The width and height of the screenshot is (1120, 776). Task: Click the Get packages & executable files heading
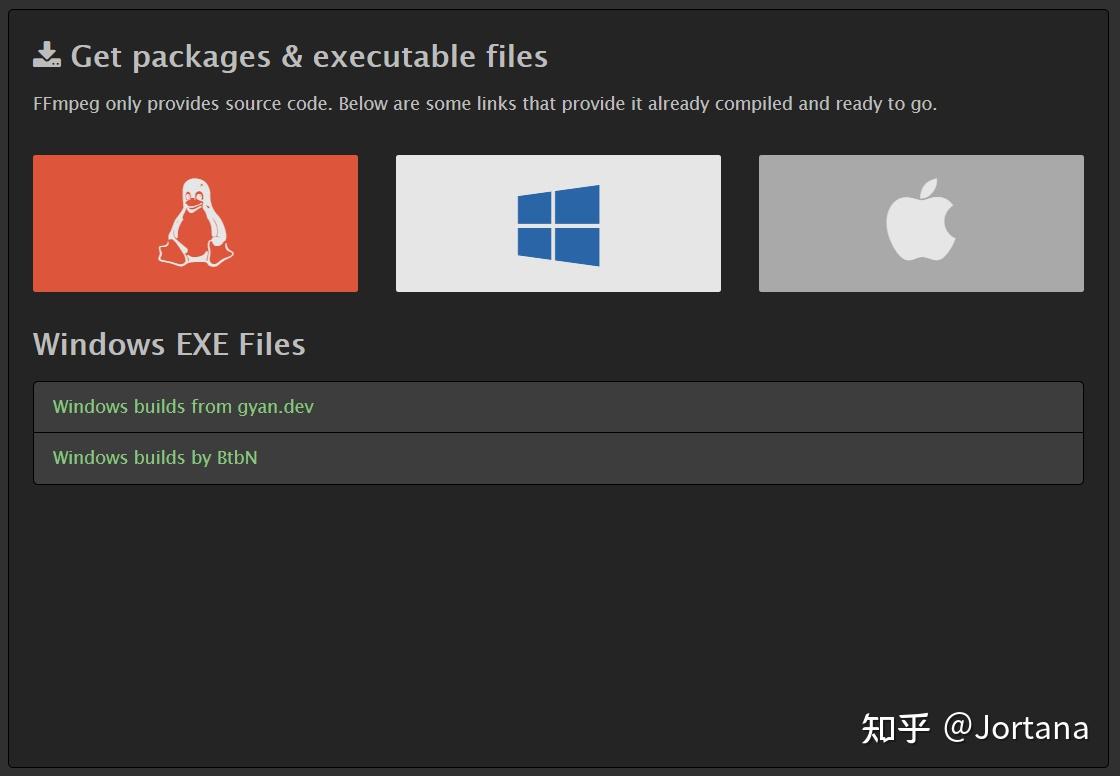coord(309,56)
